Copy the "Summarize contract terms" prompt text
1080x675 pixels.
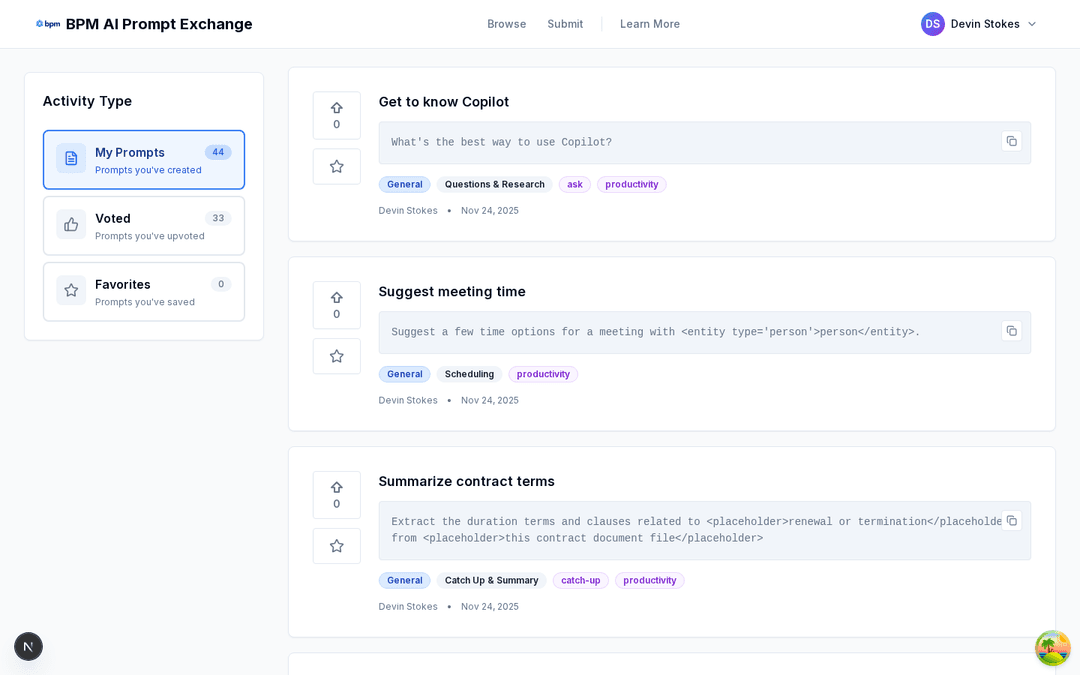pos(1011,521)
